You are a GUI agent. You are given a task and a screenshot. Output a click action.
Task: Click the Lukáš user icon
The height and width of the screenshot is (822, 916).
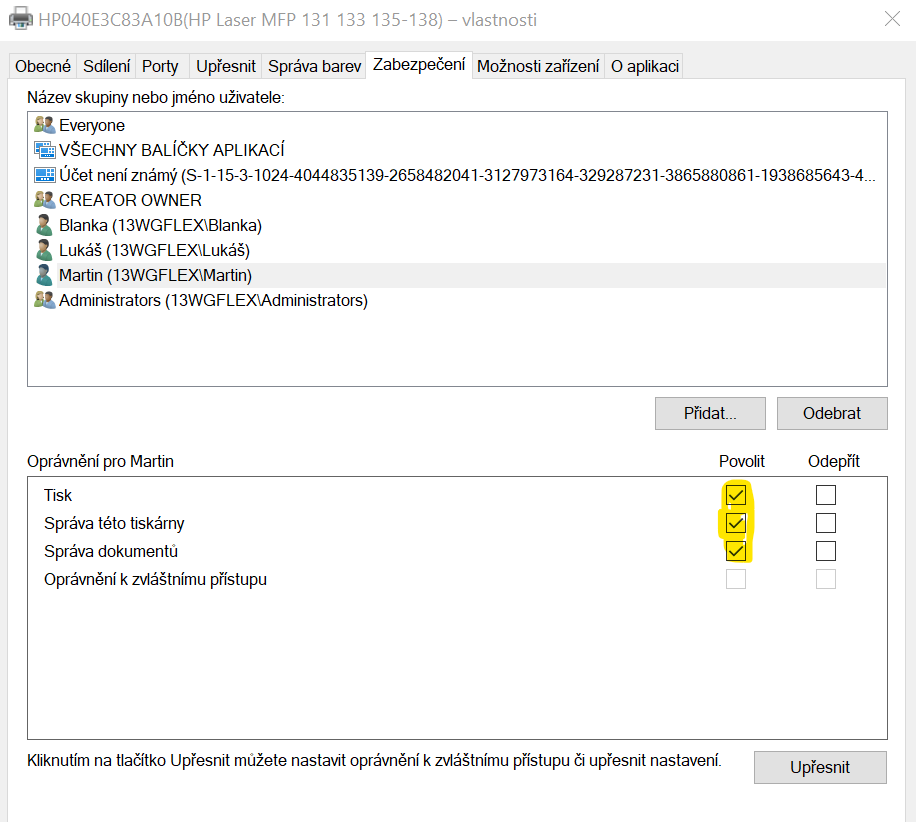(x=44, y=250)
